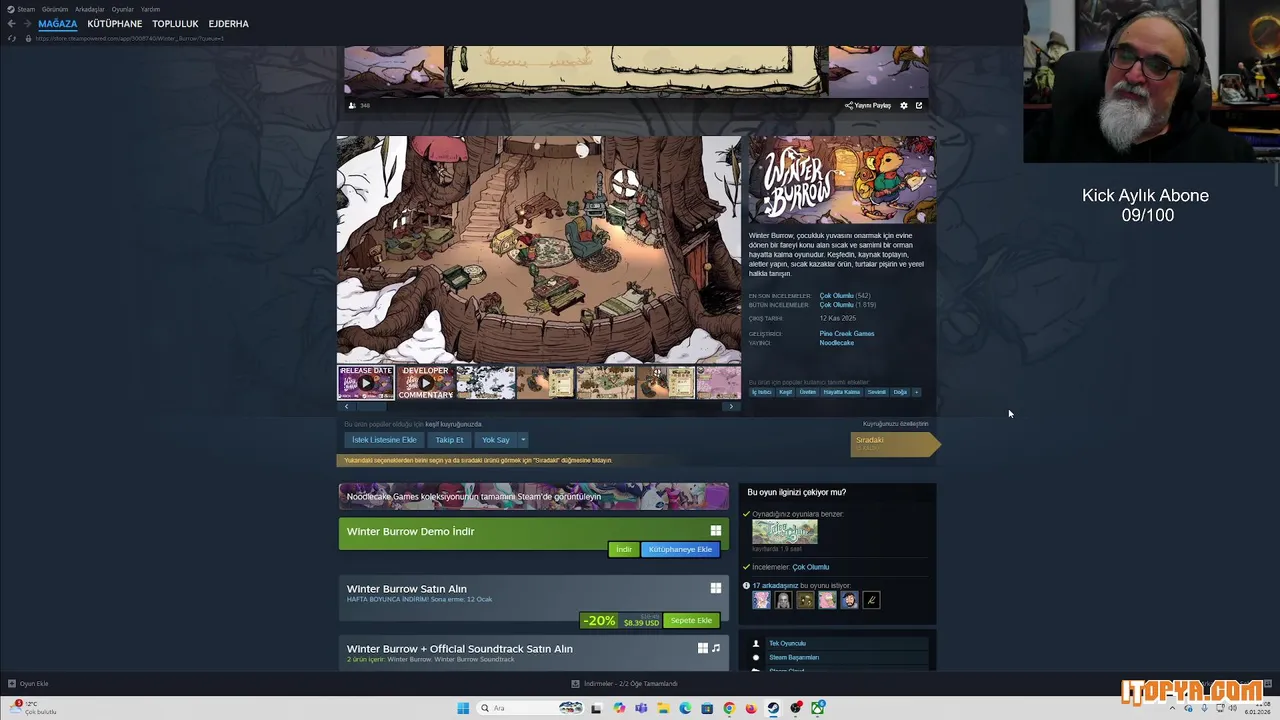Add a tag with the plus button
This screenshot has height=720, width=1280.
(x=916, y=392)
